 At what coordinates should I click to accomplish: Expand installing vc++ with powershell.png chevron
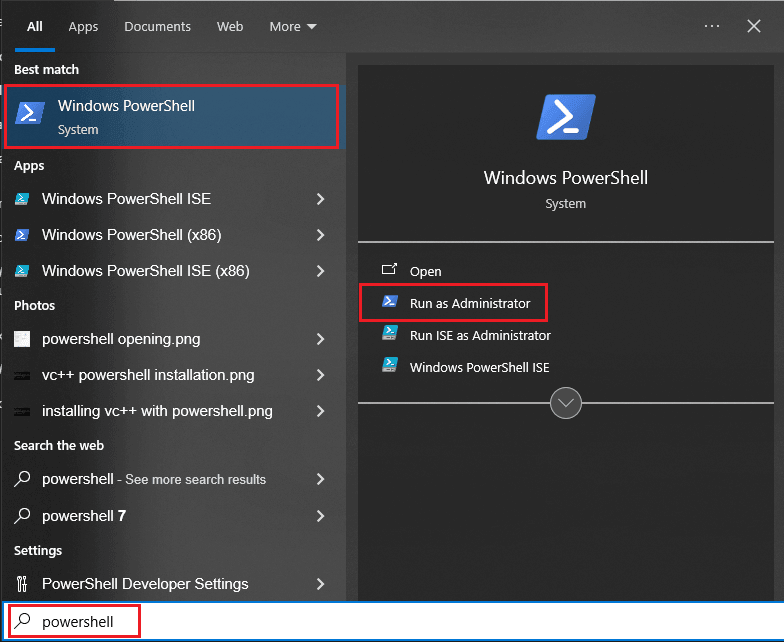coord(320,411)
